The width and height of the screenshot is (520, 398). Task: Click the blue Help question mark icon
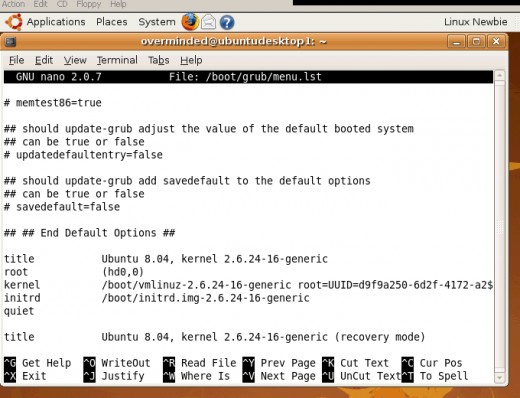pyautogui.click(x=227, y=22)
